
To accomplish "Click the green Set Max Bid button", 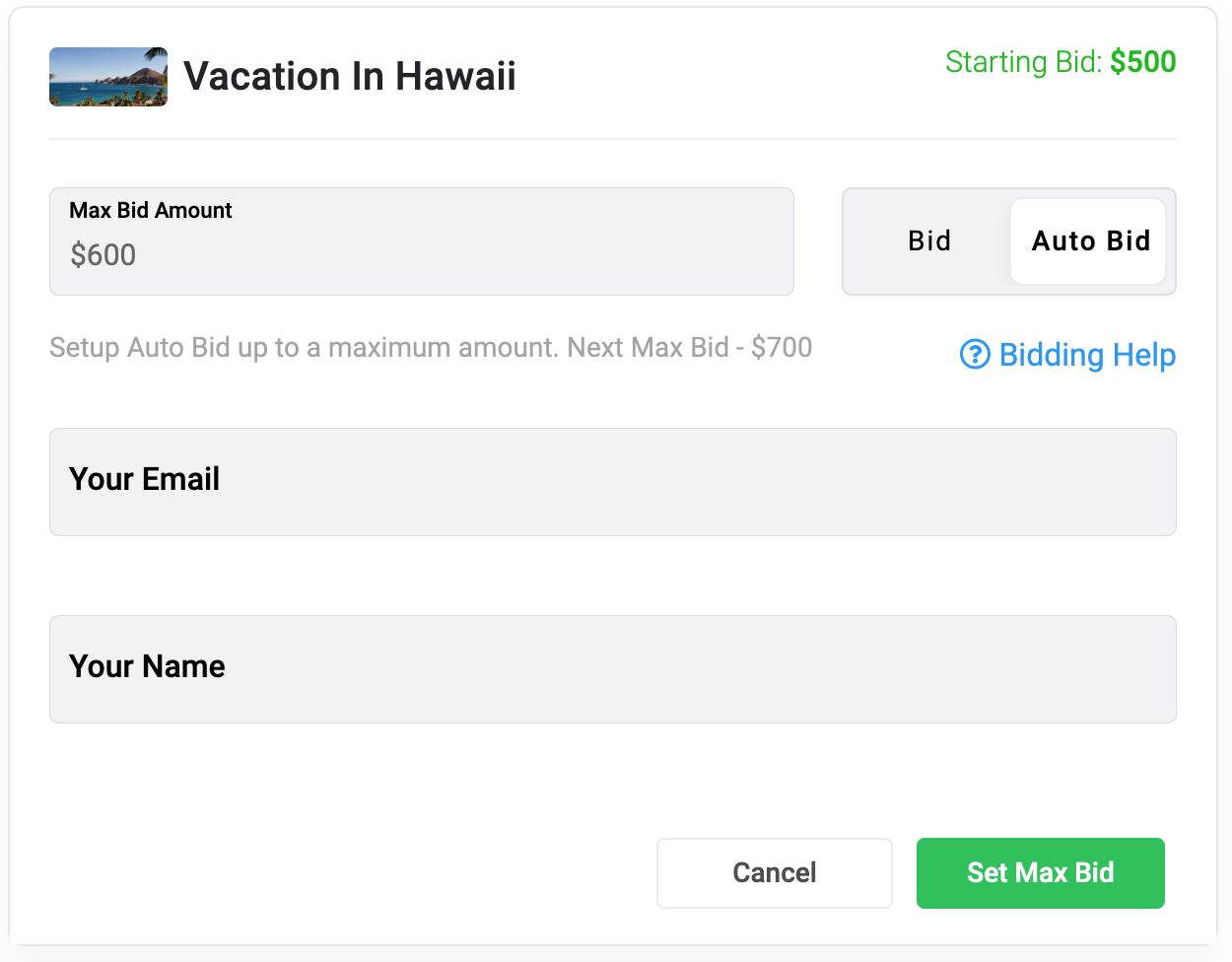I will point(1040,873).
